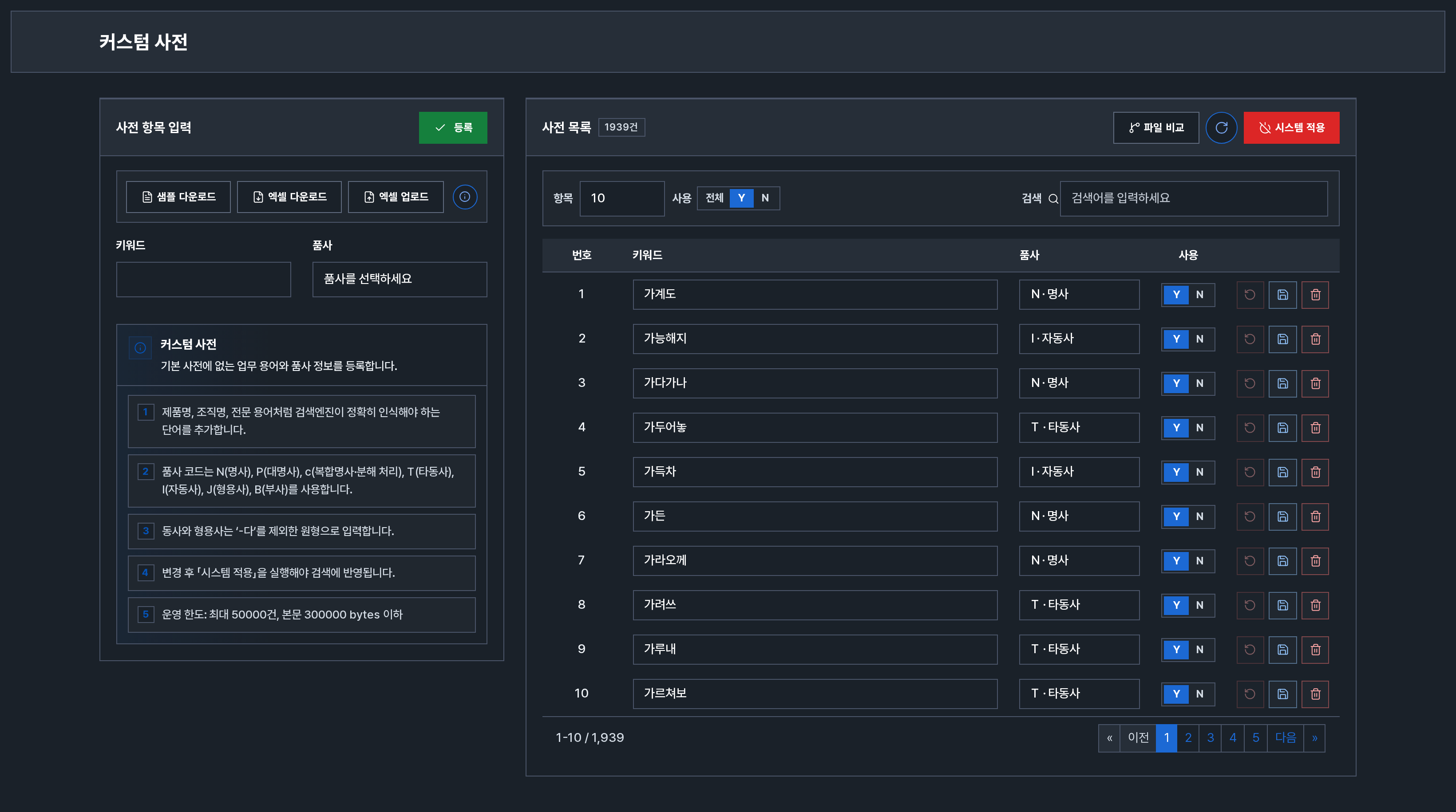Image resolution: width=1456 pixels, height=812 pixels.
Task: Open the 품사 dropdown for 가계도
Action: tap(1079, 294)
